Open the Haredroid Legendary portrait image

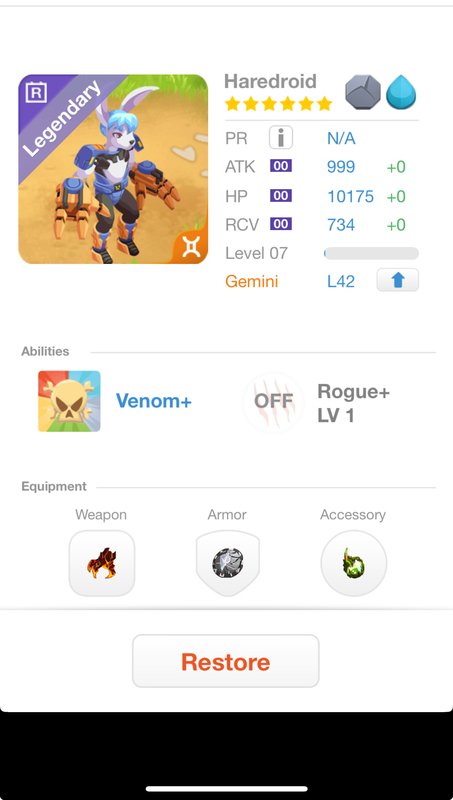[113, 169]
